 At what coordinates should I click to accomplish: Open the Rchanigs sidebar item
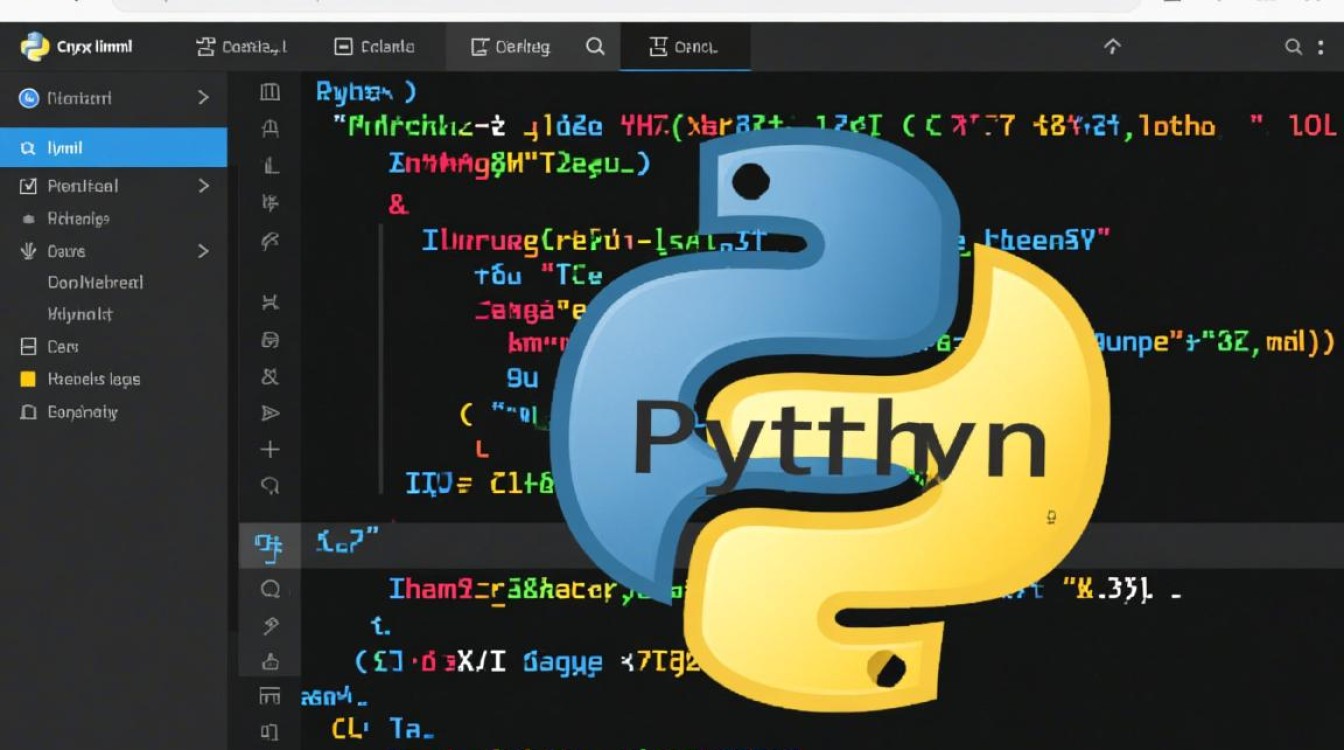pyautogui.click(x=78, y=219)
